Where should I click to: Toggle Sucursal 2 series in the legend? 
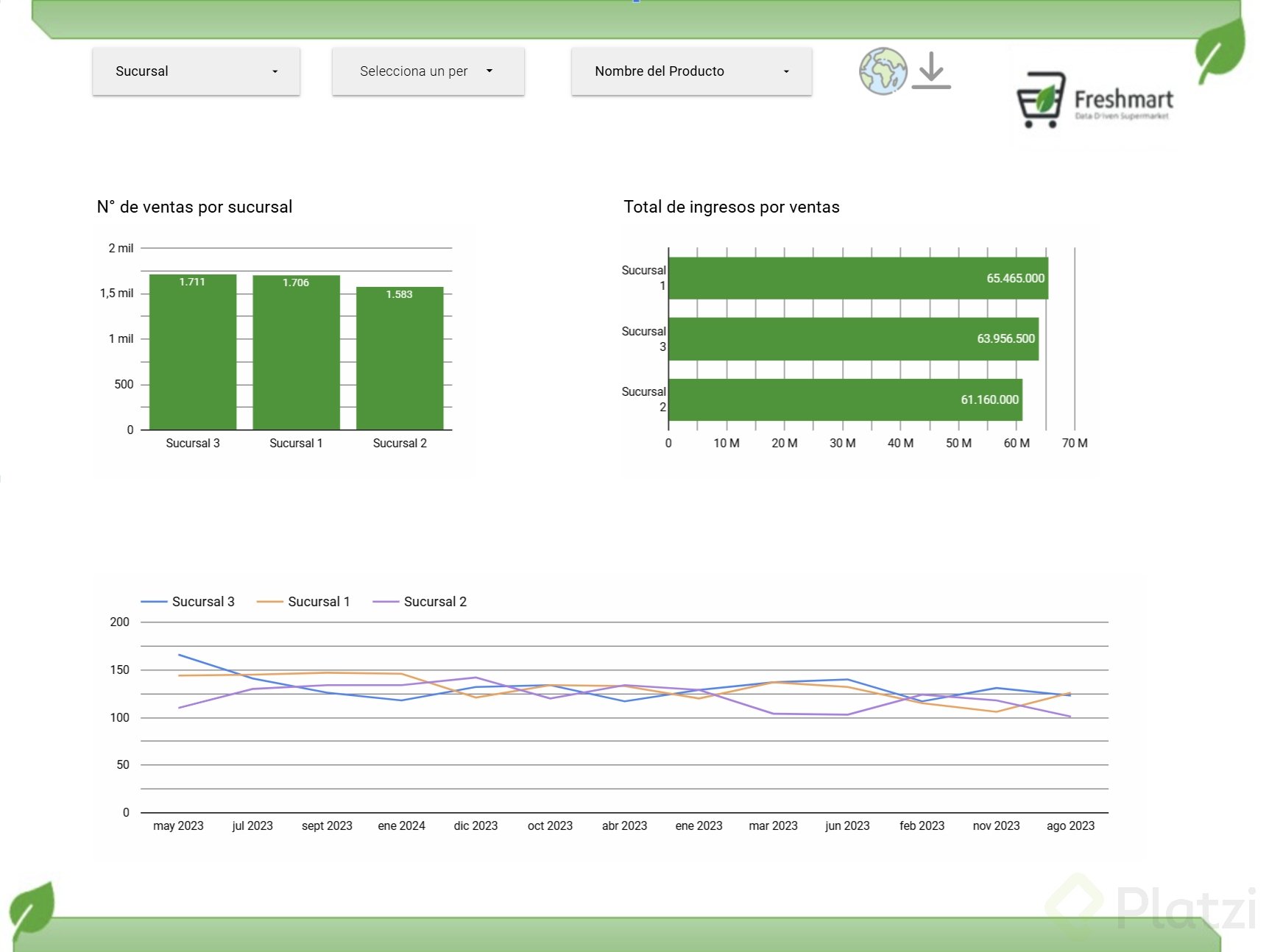(x=420, y=602)
